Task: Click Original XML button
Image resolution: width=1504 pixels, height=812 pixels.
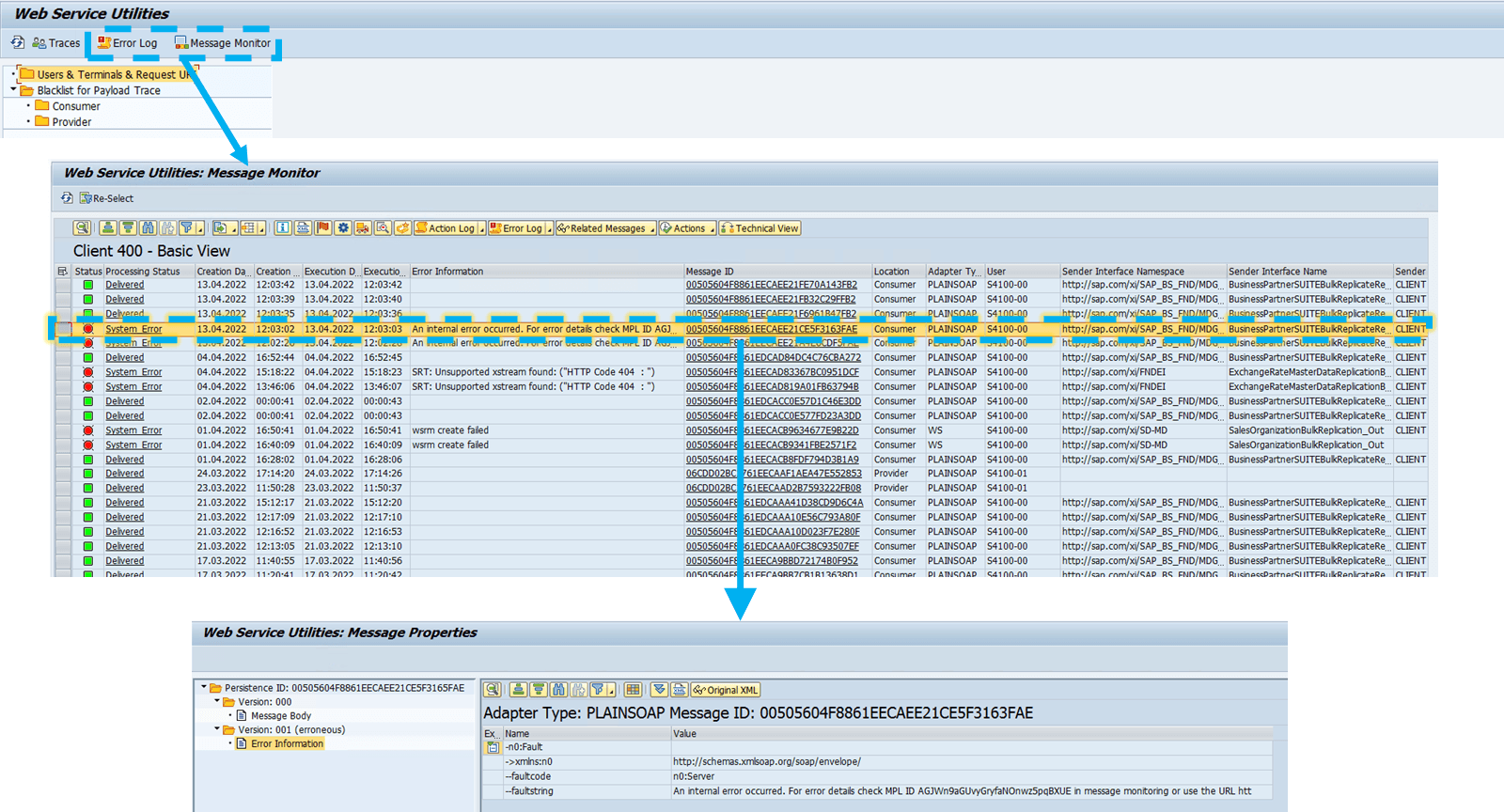Action: [726, 690]
